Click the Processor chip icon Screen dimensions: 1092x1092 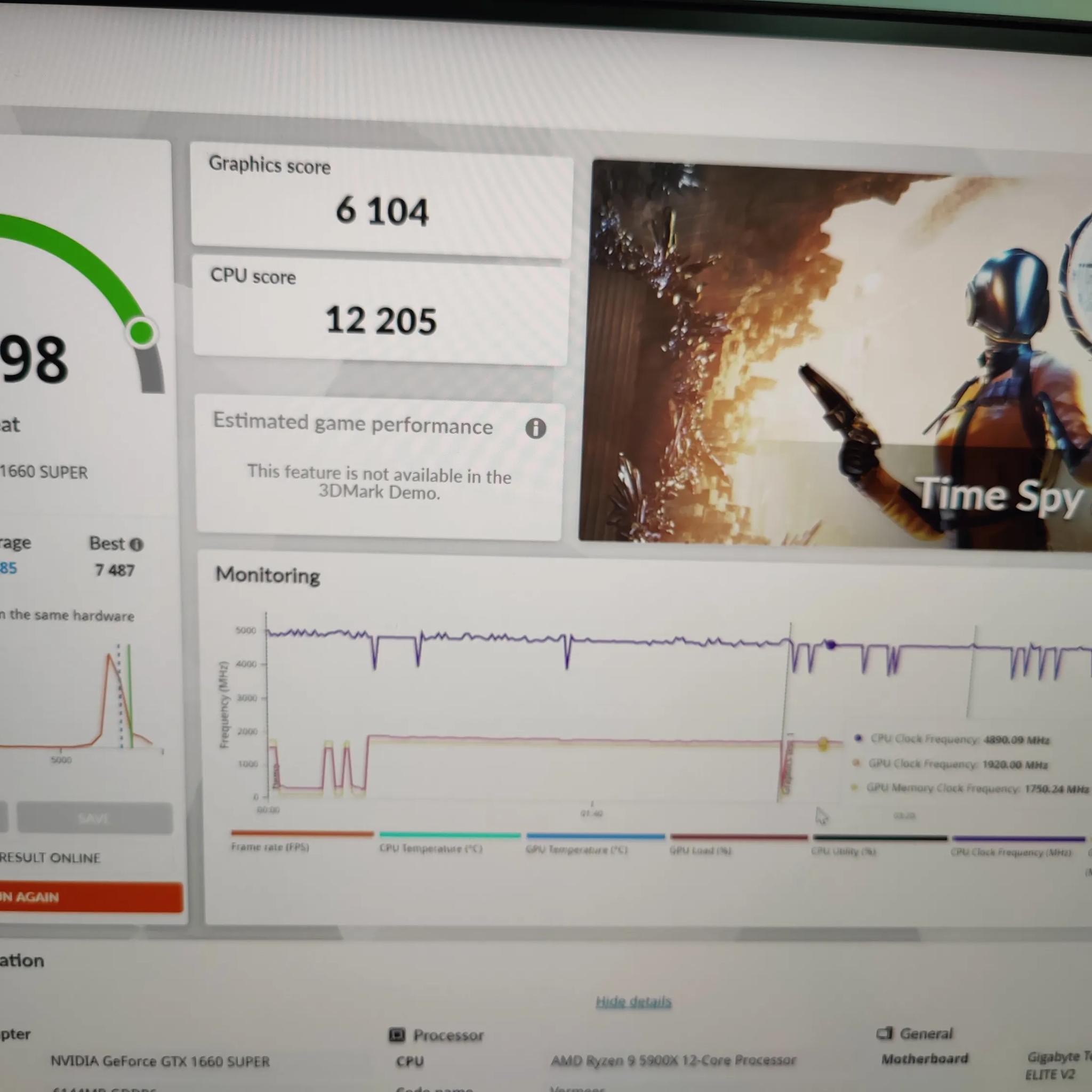397,1034
